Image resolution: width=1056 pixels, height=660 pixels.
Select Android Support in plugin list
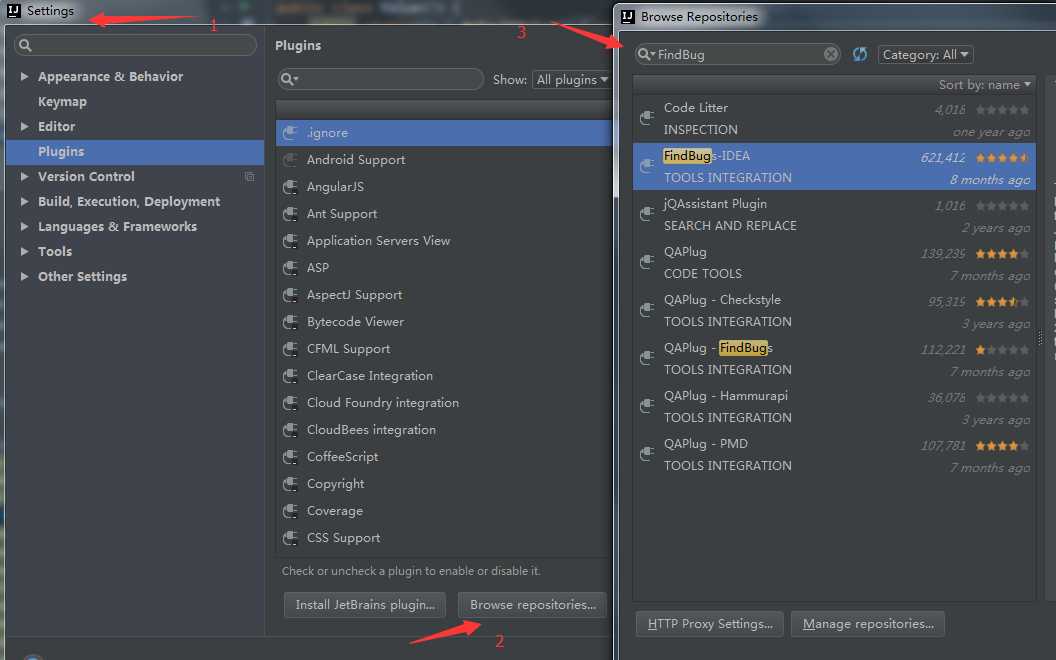(x=356, y=160)
